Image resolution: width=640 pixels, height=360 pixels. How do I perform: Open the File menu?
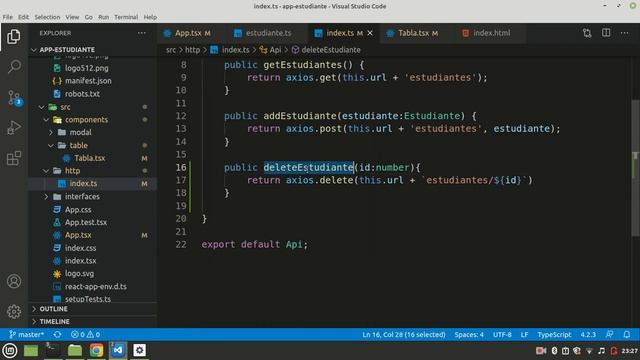7,17
